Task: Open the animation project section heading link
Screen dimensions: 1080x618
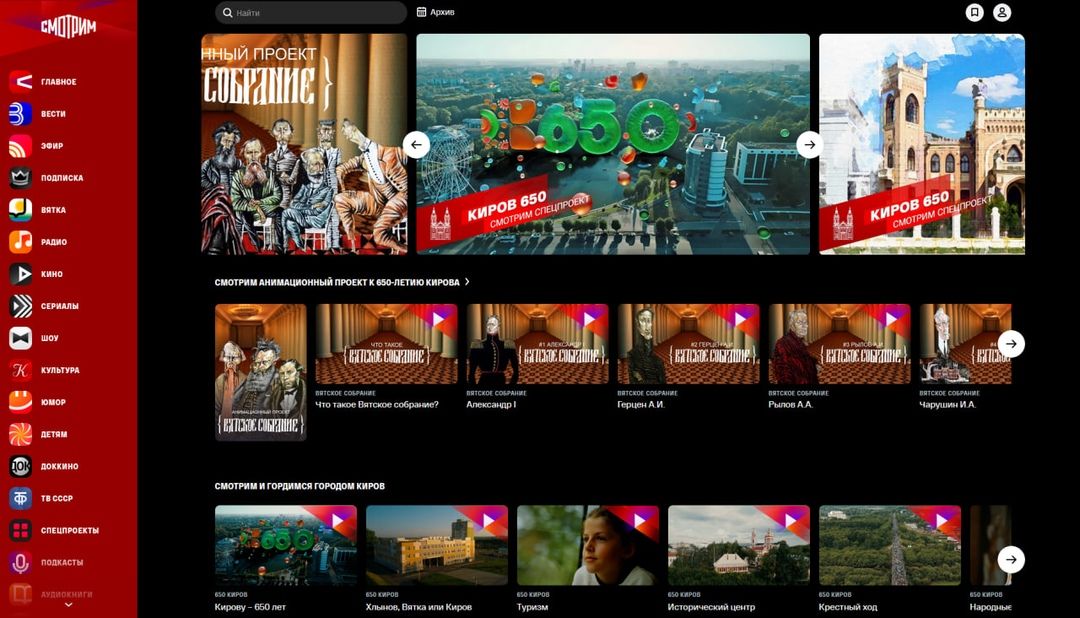Action: click(x=342, y=282)
